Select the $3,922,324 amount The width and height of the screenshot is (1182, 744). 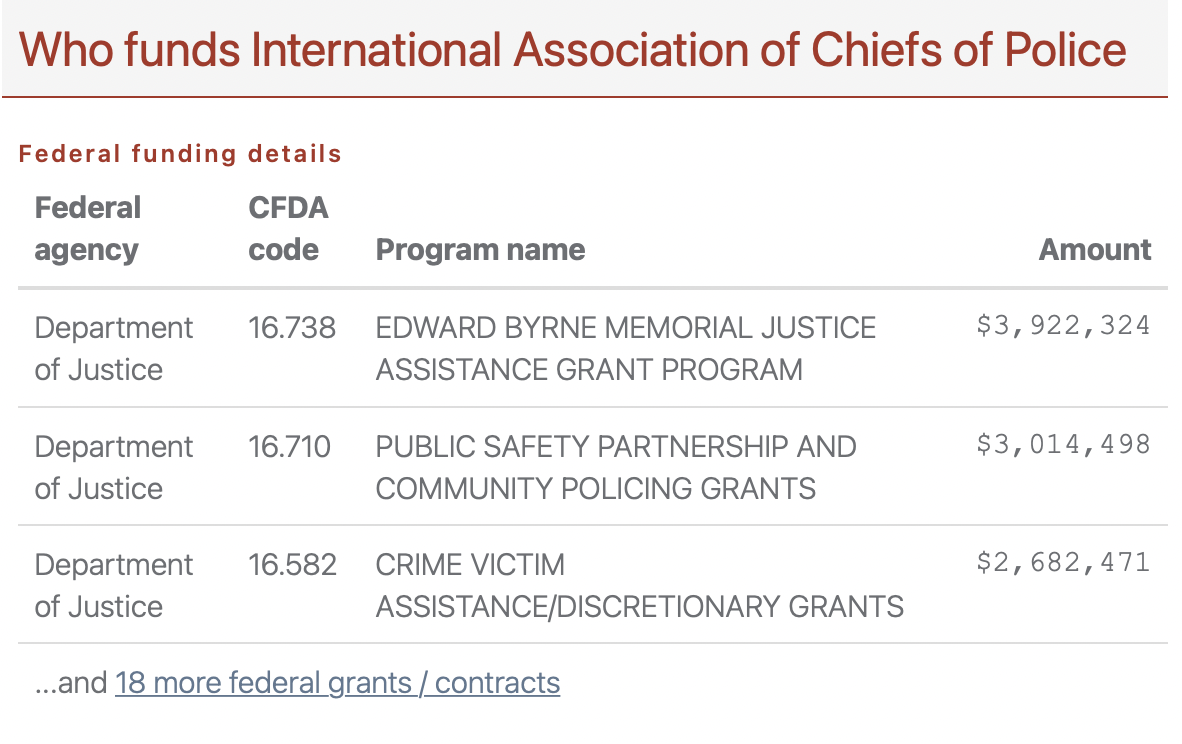[x=1063, y=326]
